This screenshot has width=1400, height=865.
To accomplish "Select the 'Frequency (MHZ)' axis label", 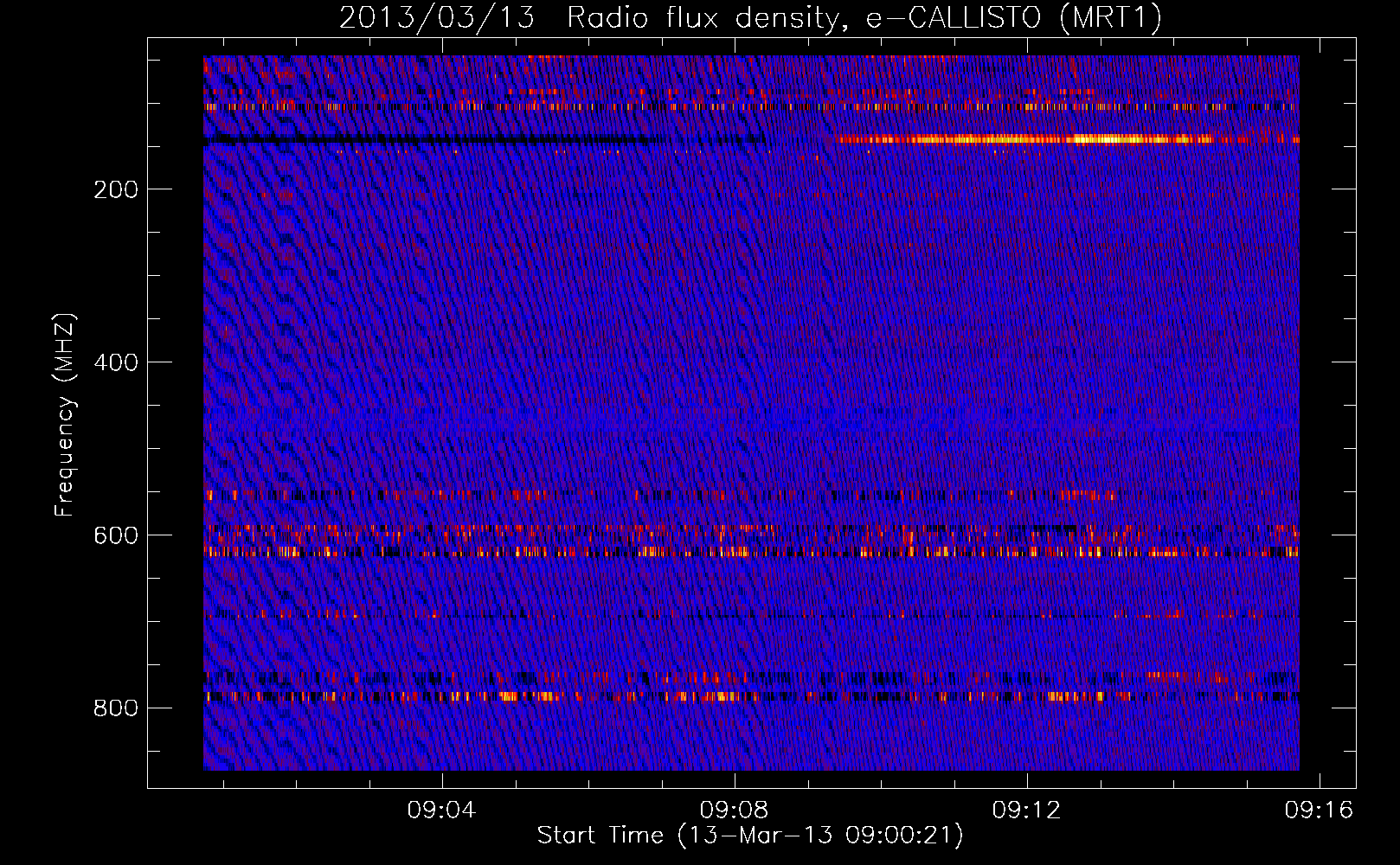I will pos(65,414).
